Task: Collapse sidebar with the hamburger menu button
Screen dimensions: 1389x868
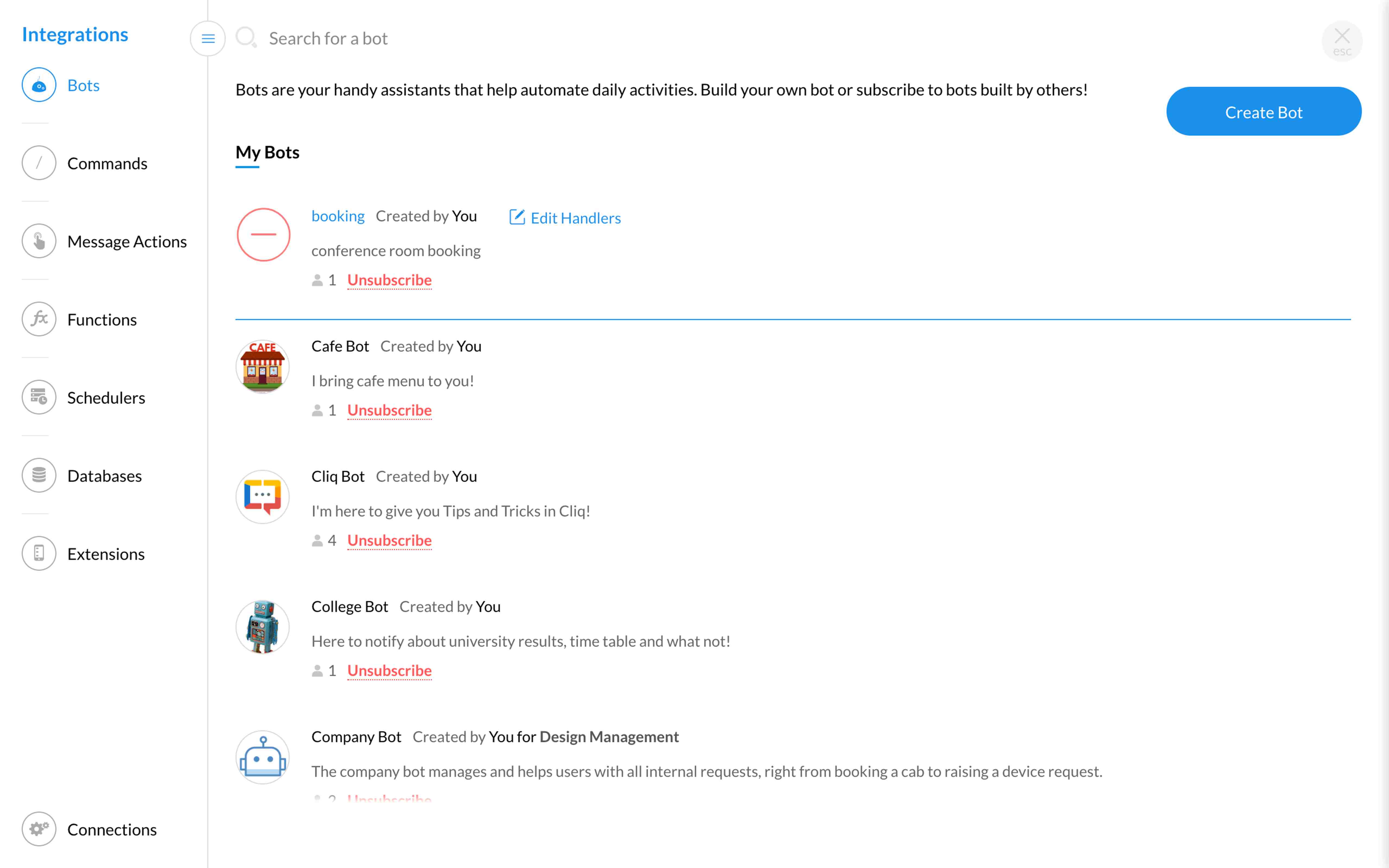Action: [208, 39]
